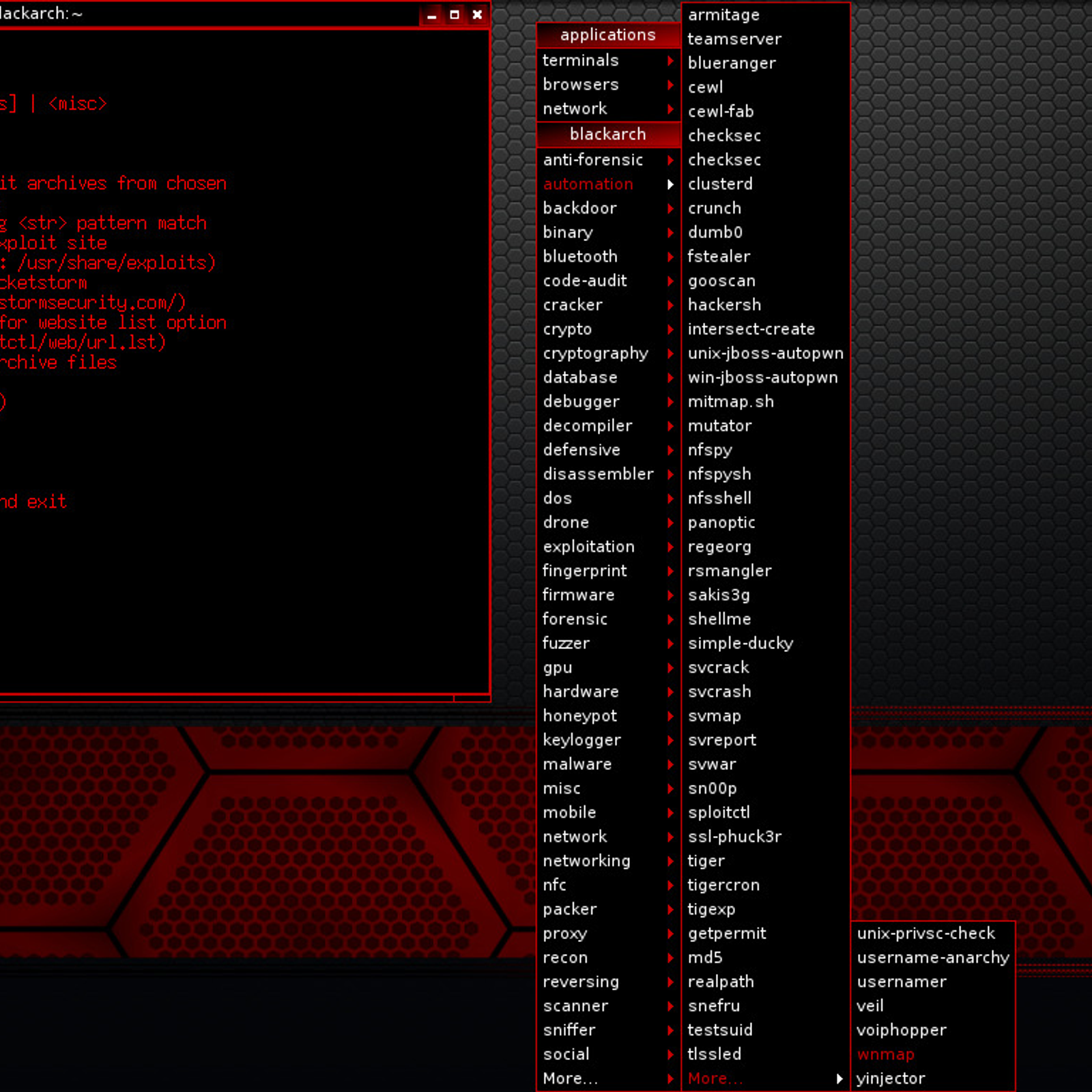The width and height of the screenshot is (1092, 1092).
Task: Open the social category
Action: point(609,1054)
